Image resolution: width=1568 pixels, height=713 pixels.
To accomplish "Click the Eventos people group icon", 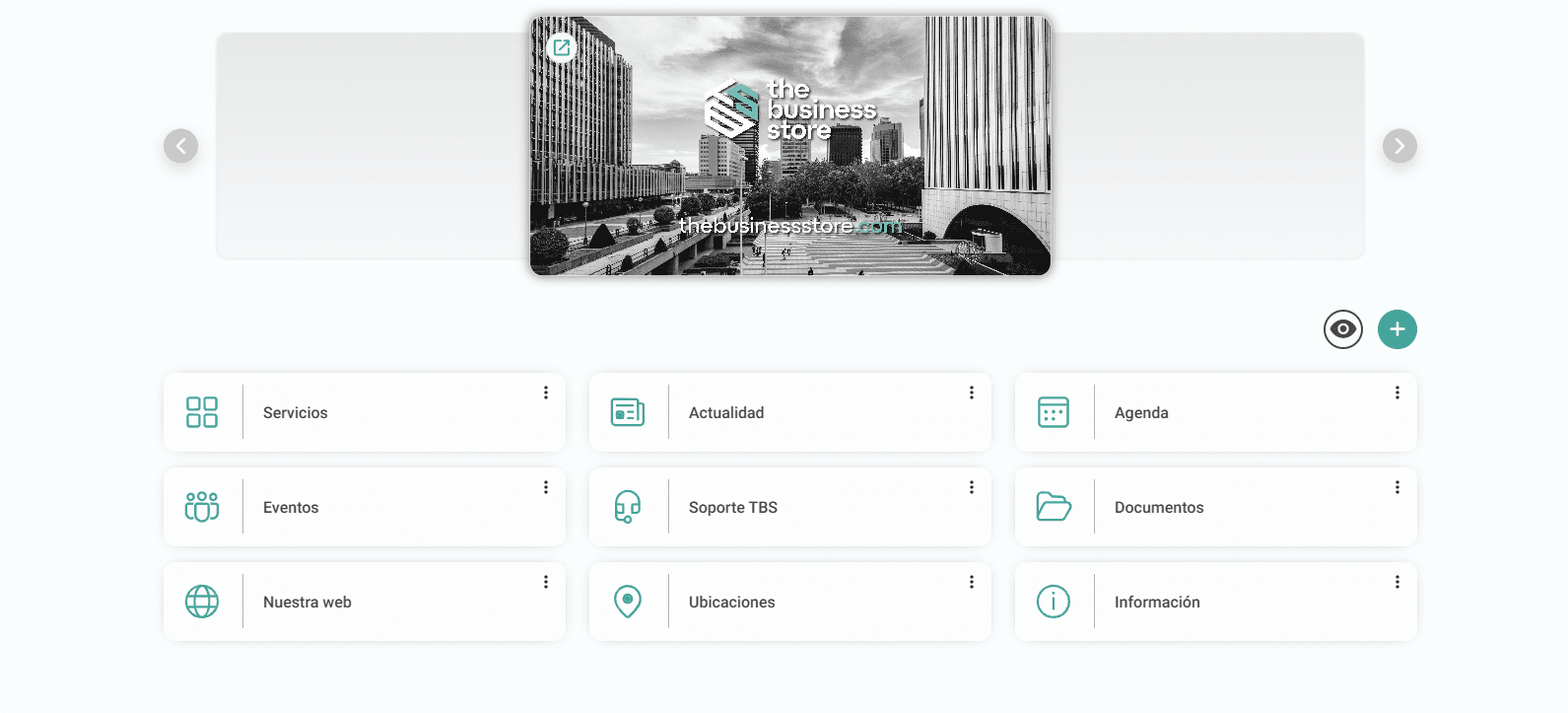I will [202, 507].
